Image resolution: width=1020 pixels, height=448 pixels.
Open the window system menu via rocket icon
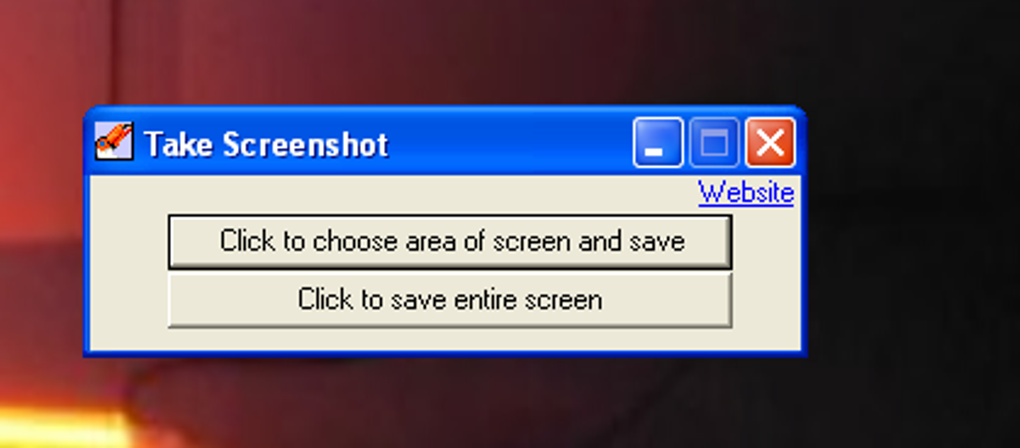(x=114, y=141)
